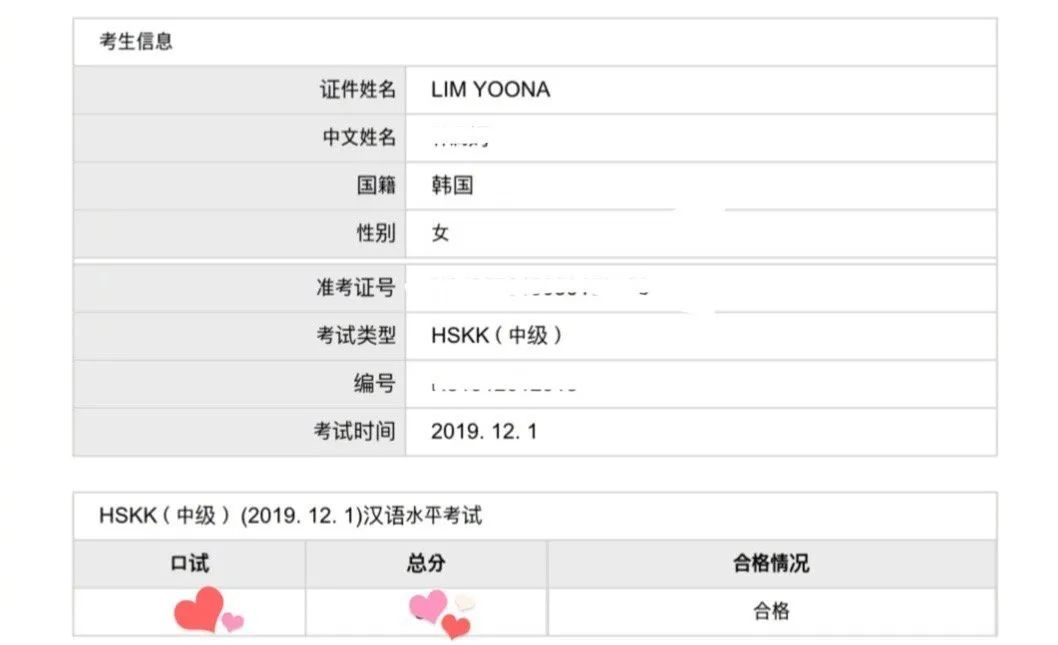The width and height of the screenshot is (1058, 645).
Task: Click the 性别 value 女
Action: (440, 233)
